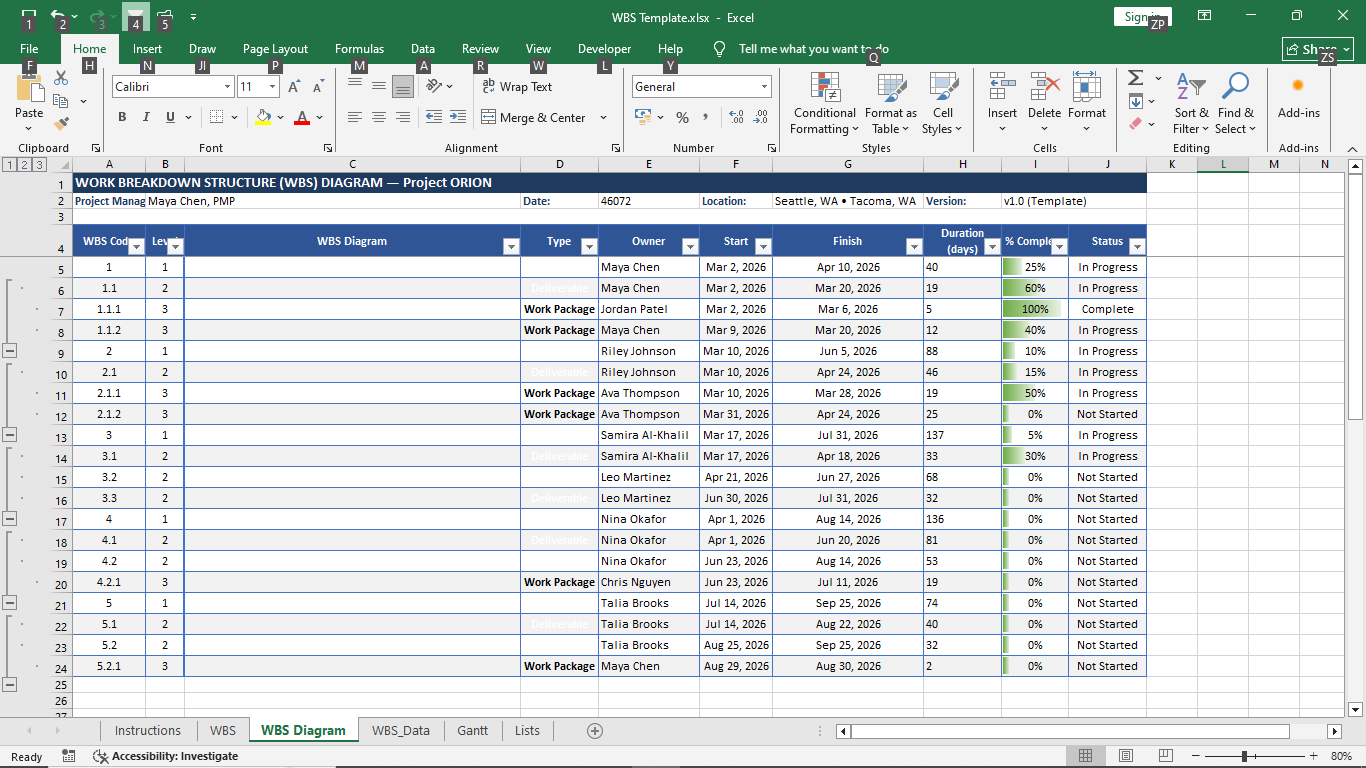Click the Font name input box
The height and width of the screenshot is (768, 1366).
[x=166, y=87]
